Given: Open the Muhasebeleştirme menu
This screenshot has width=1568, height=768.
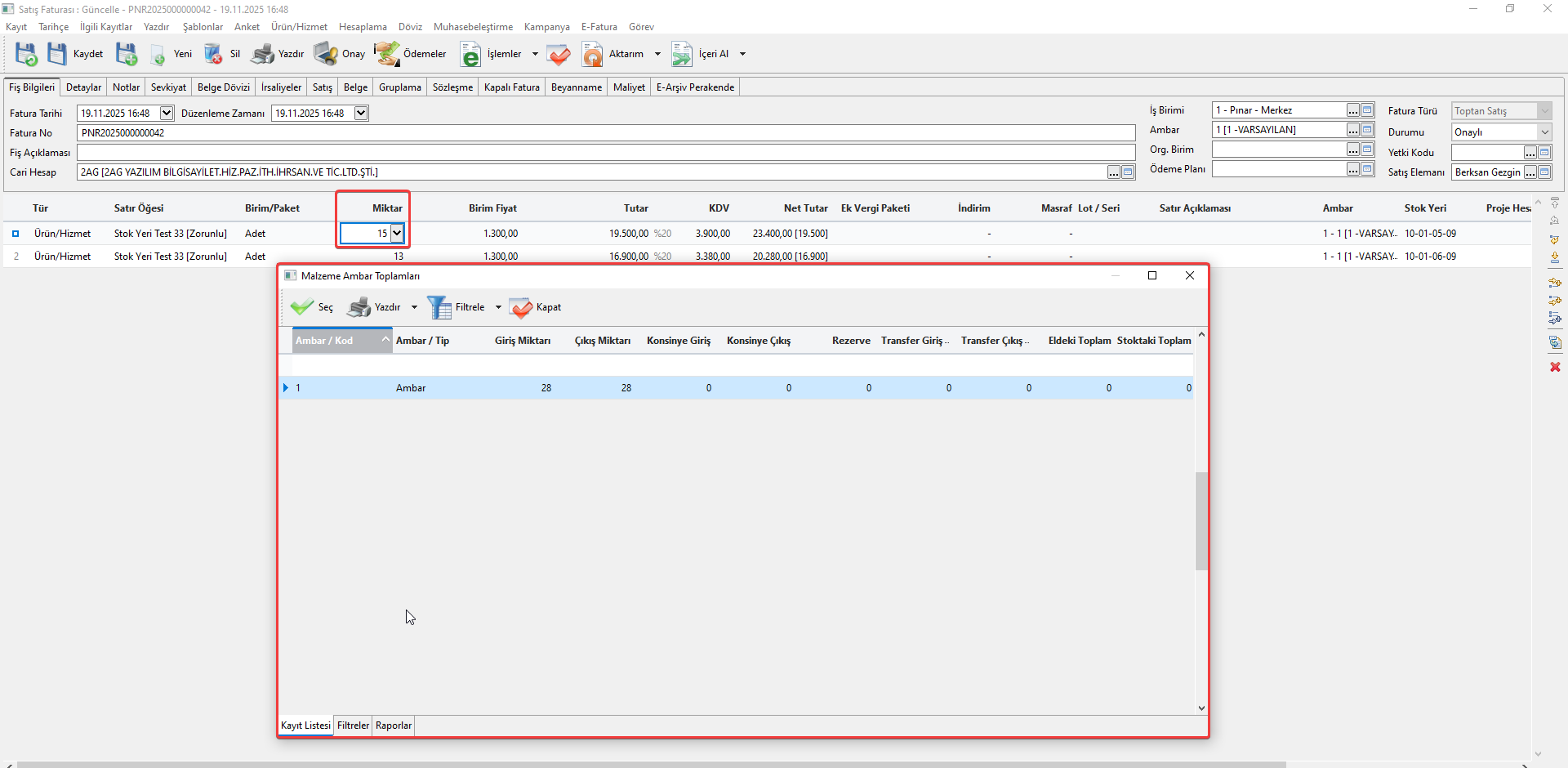Looking at the screenshot, I should [473, 27].
